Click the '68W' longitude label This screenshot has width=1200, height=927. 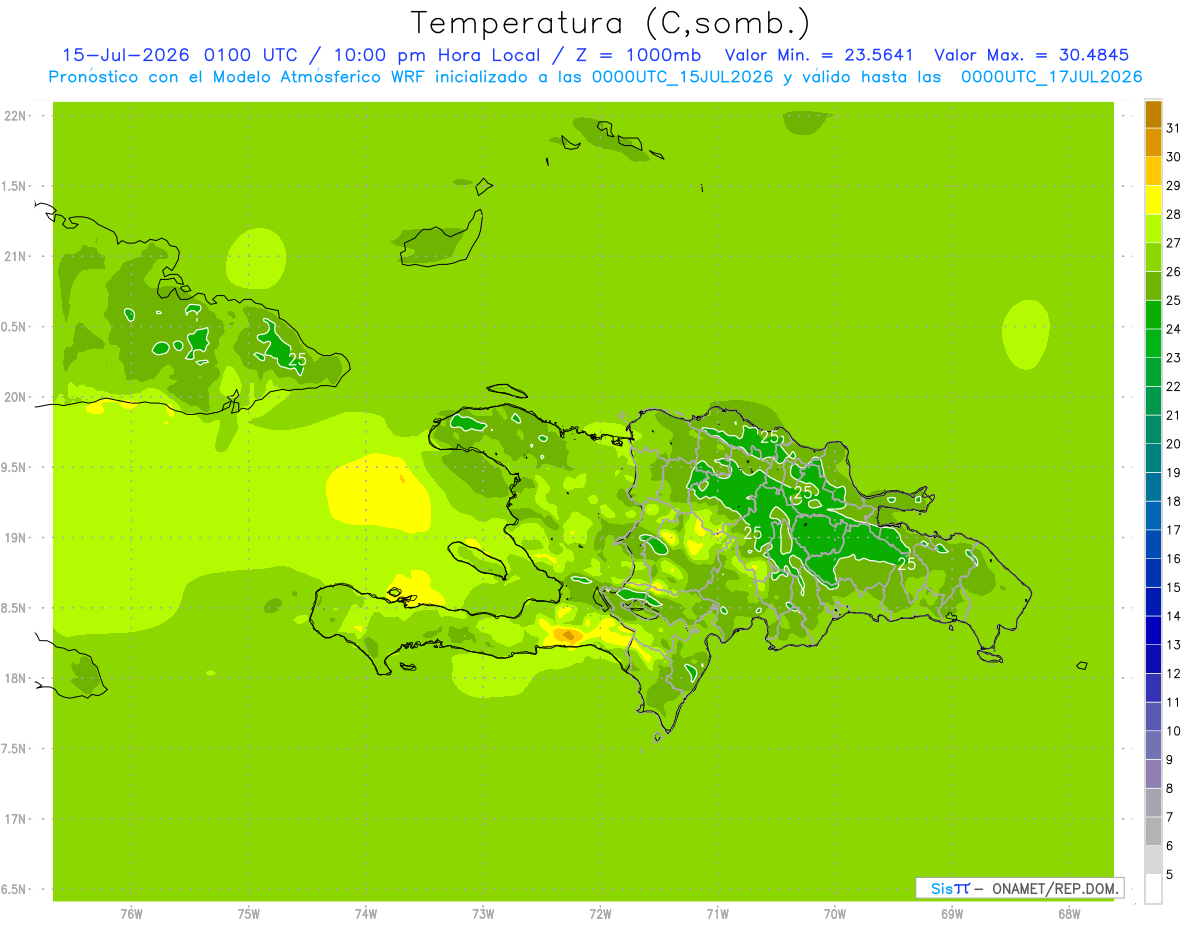1068,914
